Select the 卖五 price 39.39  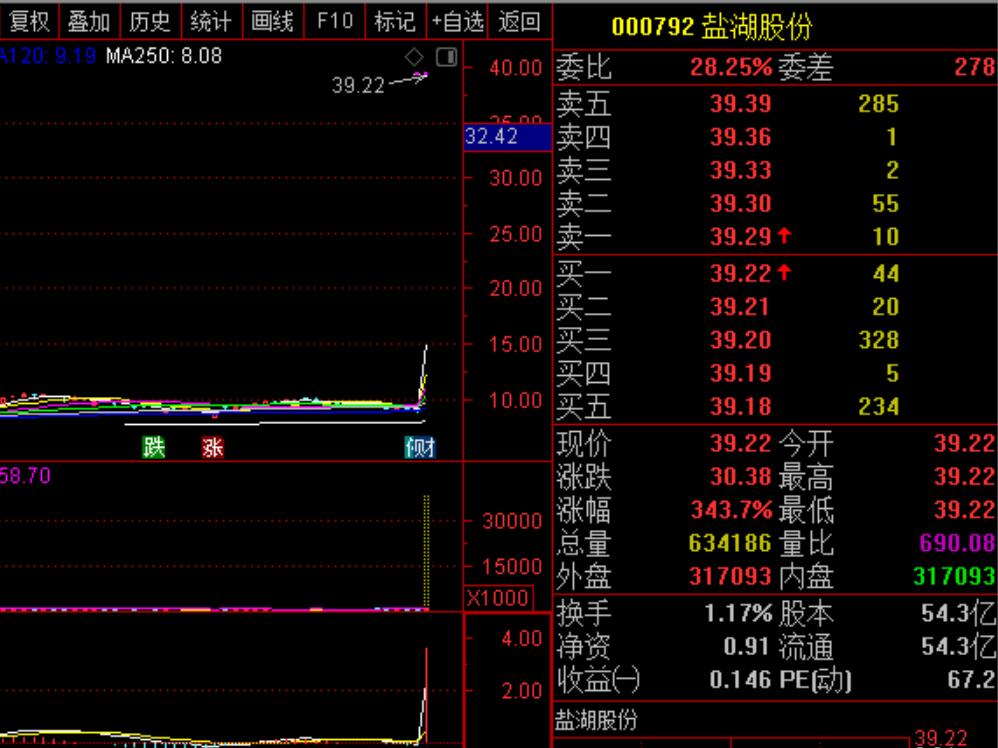tap(740, 104)
